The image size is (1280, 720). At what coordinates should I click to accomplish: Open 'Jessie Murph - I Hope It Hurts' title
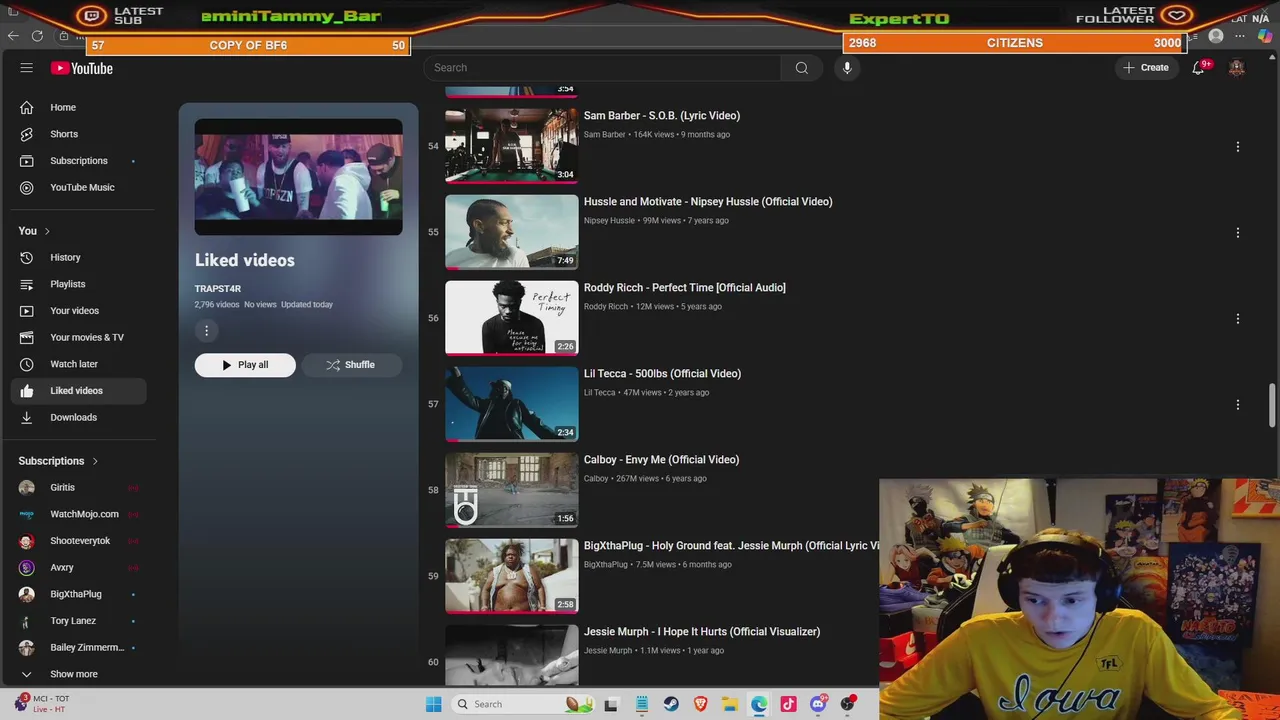click(x=702, y=632)
